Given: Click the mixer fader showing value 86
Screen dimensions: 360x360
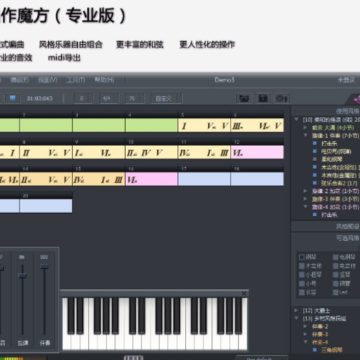Looking at the screenshot, I should pyautogui.click(x=22, y=275).
